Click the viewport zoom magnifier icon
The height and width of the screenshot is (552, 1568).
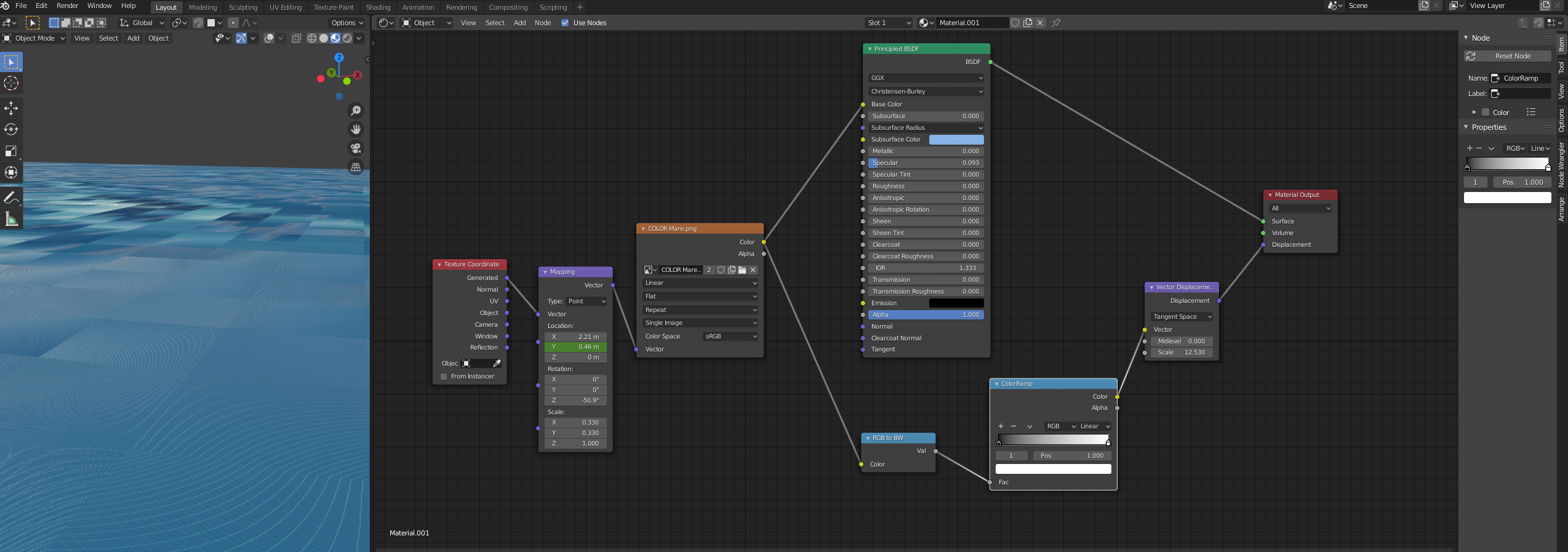point(356,110)
